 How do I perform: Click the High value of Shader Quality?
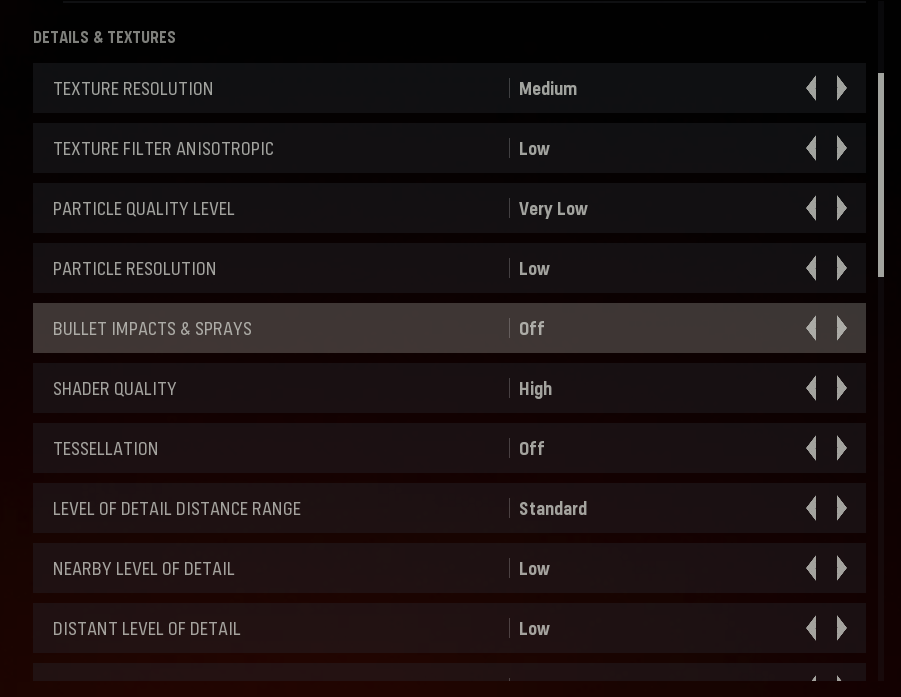[535, 388]
